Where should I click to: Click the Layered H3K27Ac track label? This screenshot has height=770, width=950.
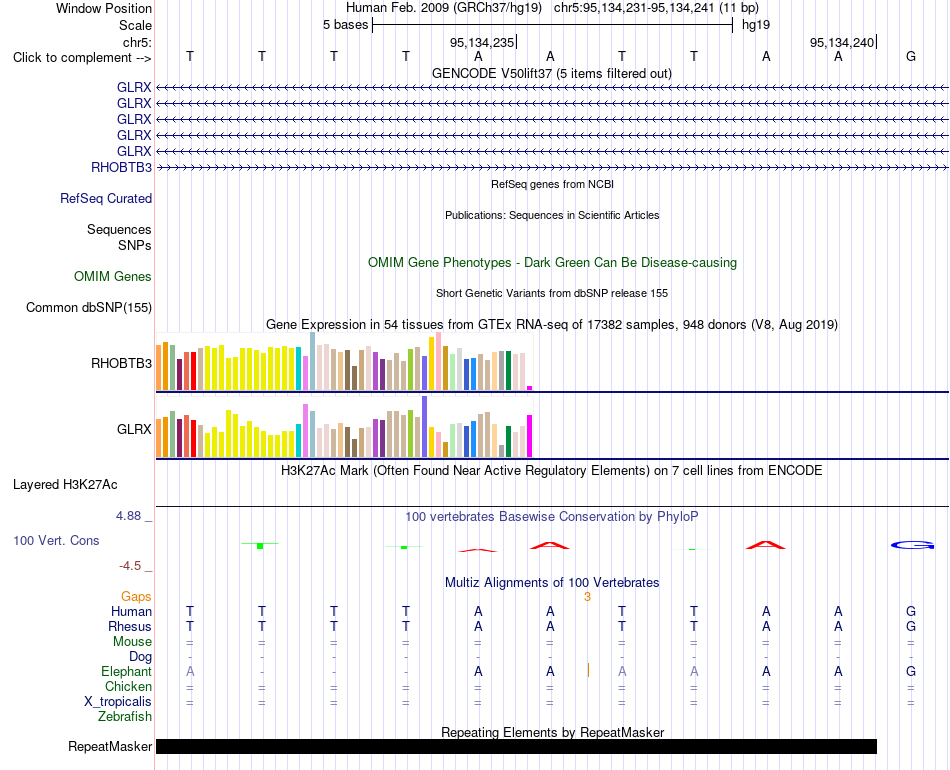click(x=65, y=485)
